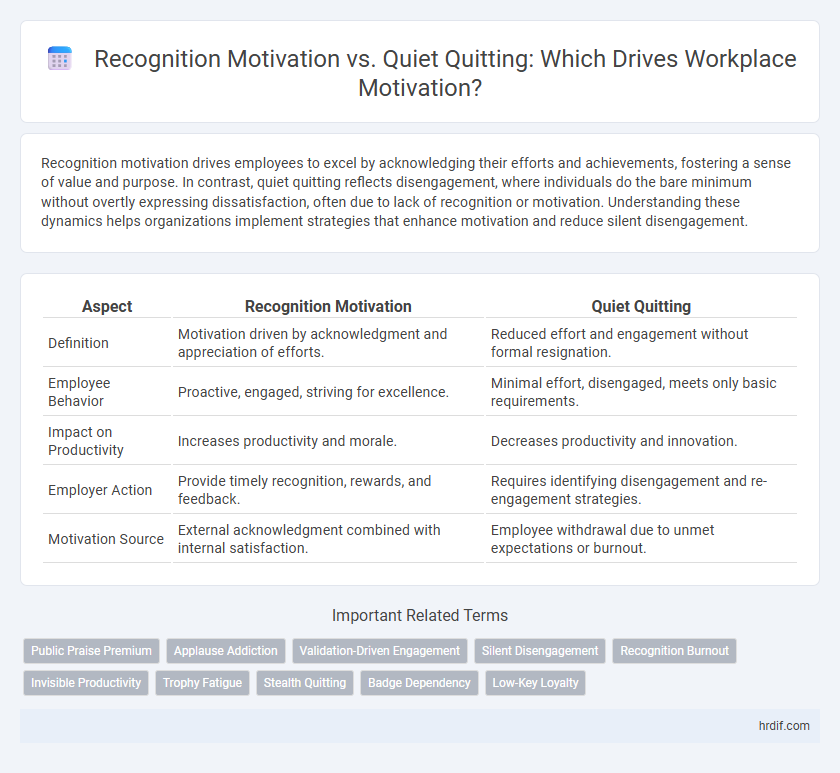840x773 pixels.
Task: Open the Silent Disengagement tag
Action: (540, 651)
